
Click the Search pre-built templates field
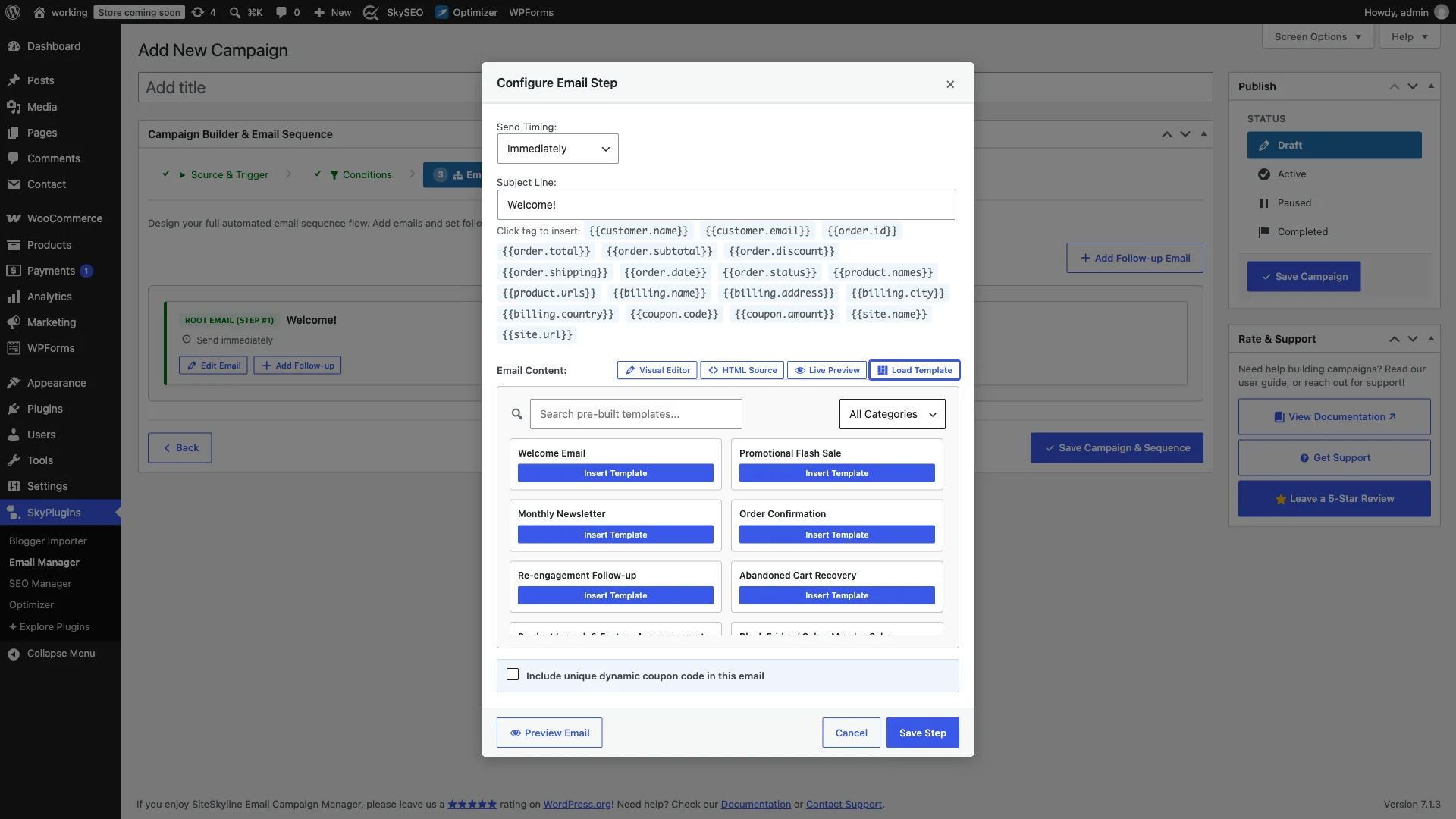pyautogui.click(x=636, y=414)
